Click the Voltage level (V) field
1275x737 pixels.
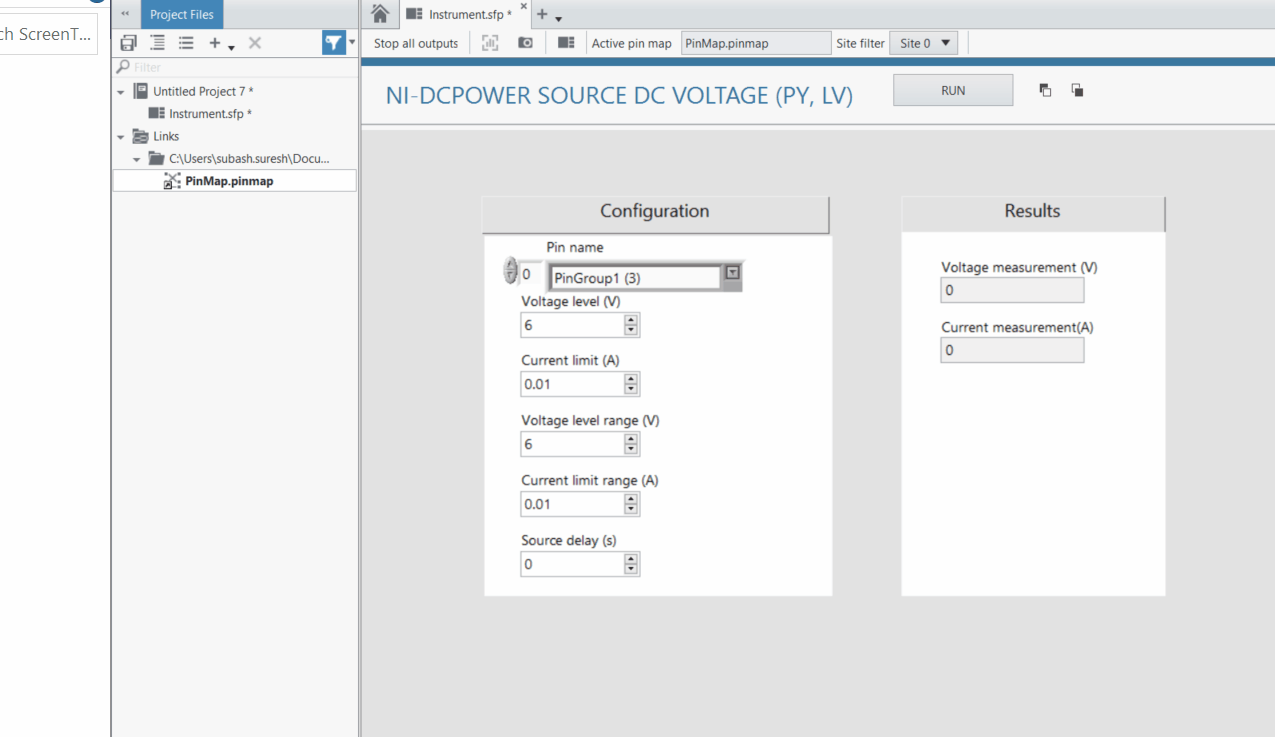point(572,325)
